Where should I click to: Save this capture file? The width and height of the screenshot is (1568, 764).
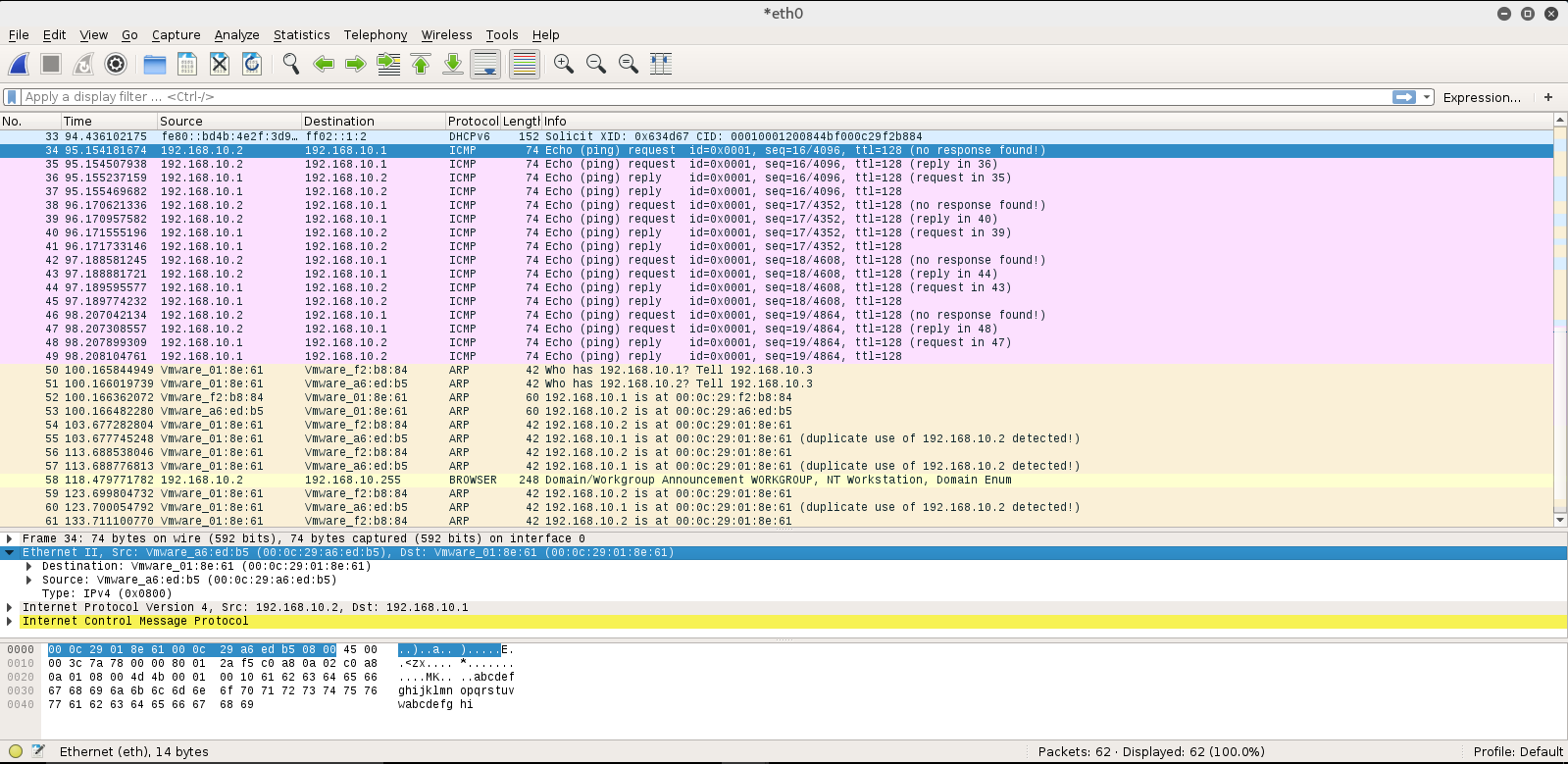click(x=187, y=64)
